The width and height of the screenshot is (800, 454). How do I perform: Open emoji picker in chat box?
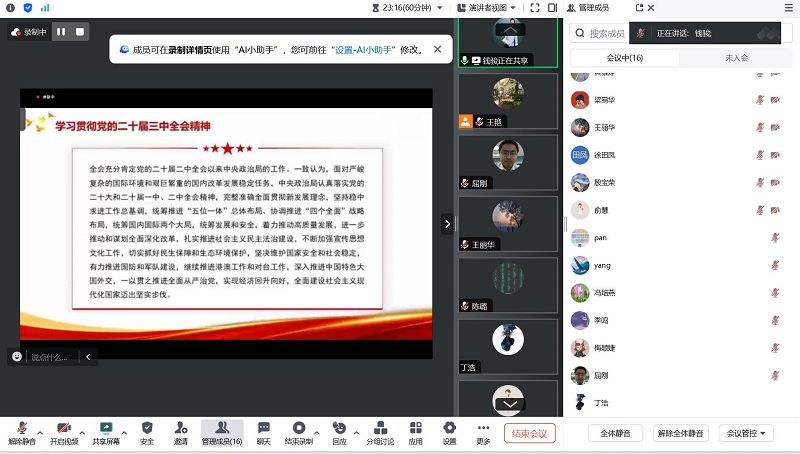click(x=17, y=357)
